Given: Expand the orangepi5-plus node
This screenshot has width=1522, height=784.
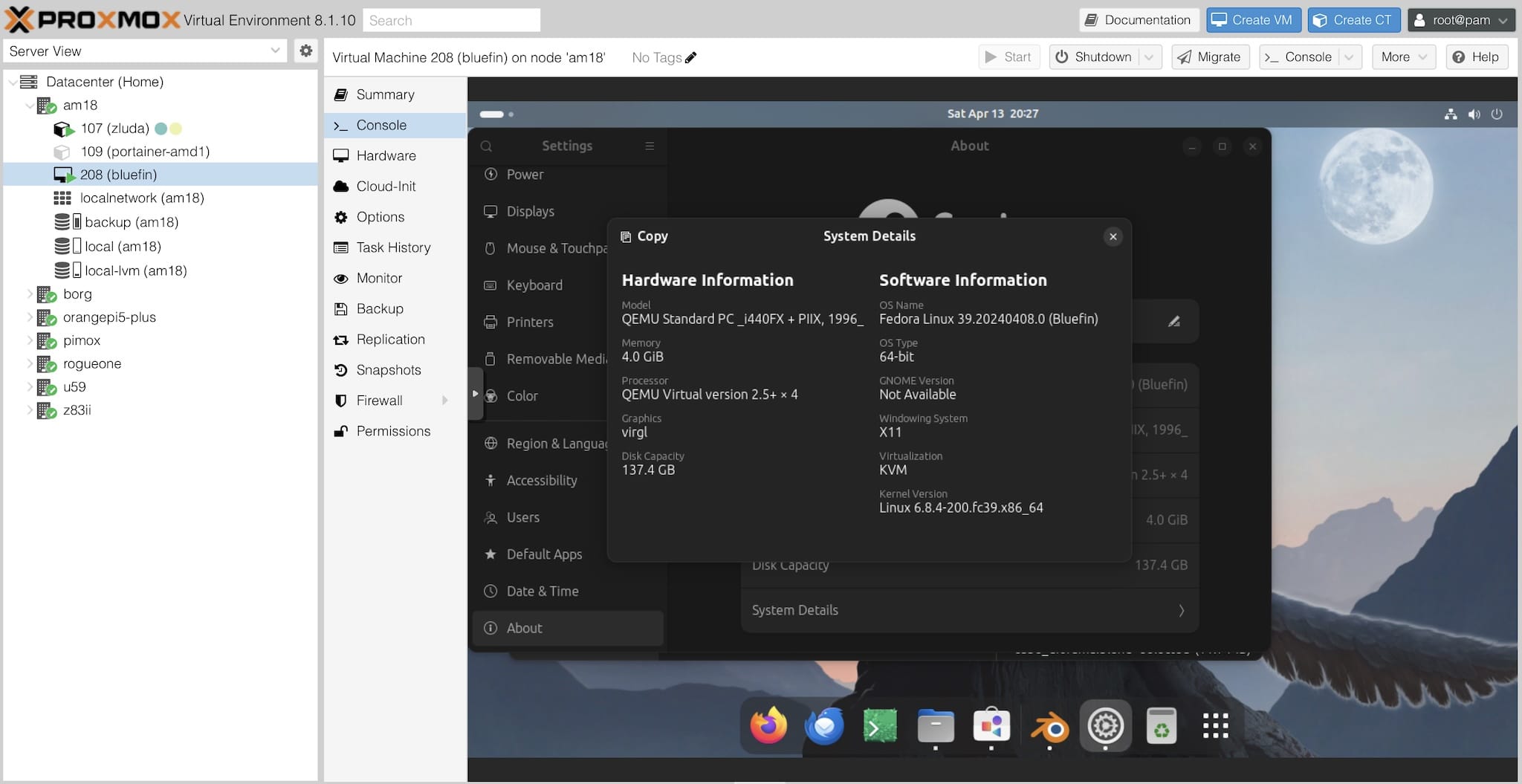Looking at the screenshot, I should pos(30,317).
